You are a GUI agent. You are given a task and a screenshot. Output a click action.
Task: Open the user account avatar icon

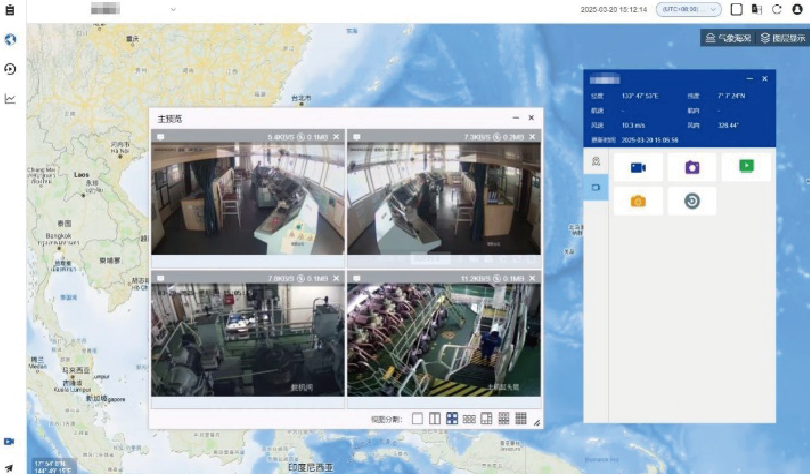(798, 9)
